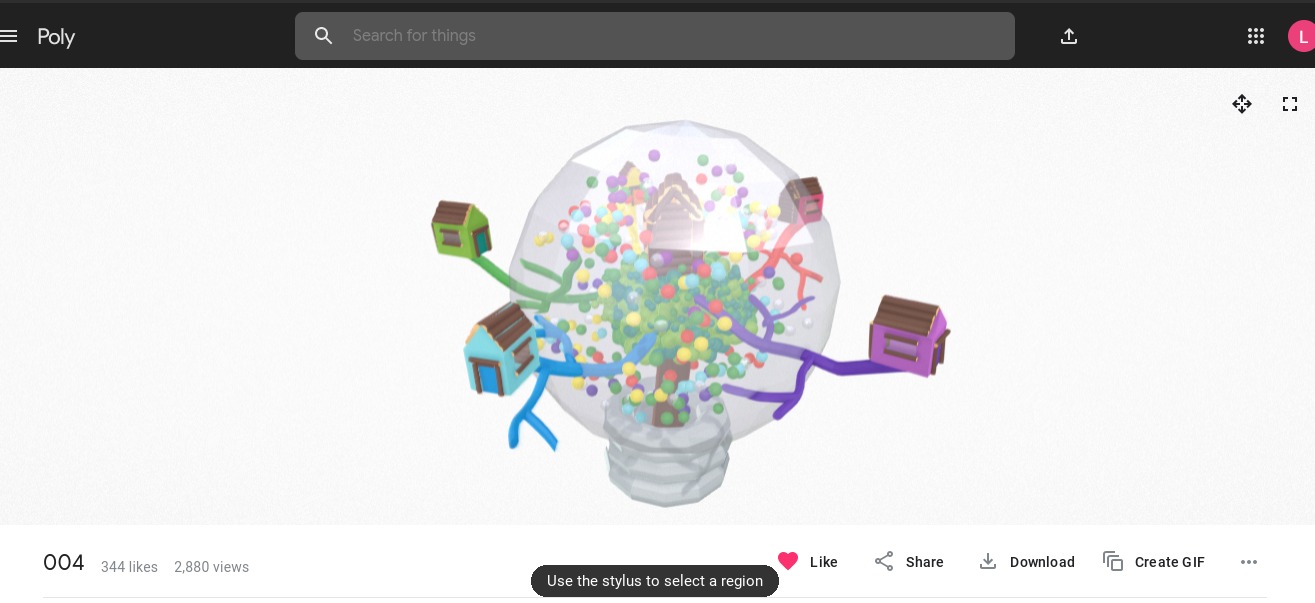Open the hamburger navigation menu
The width and height of the screenshot is (1315, 603).
(9, 36)
